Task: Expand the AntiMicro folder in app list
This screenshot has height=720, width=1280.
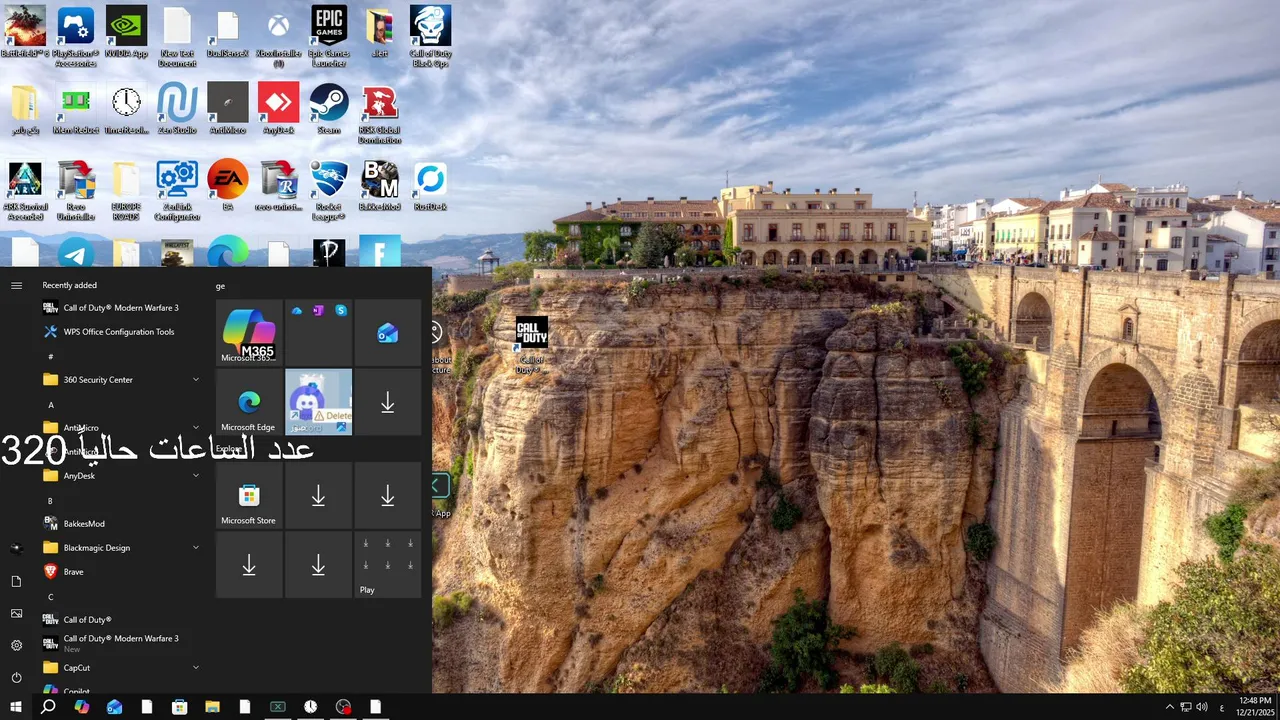Action: pos(120,428)
